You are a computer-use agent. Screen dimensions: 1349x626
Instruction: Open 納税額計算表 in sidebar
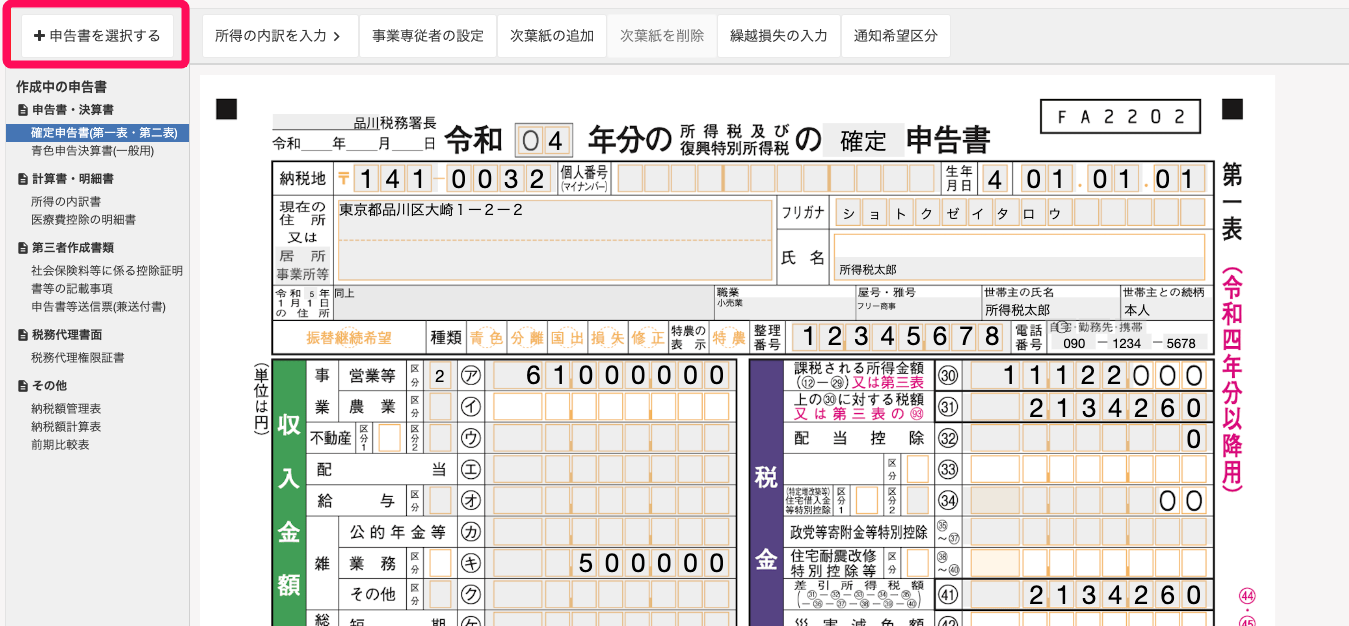tap(66, 427)
